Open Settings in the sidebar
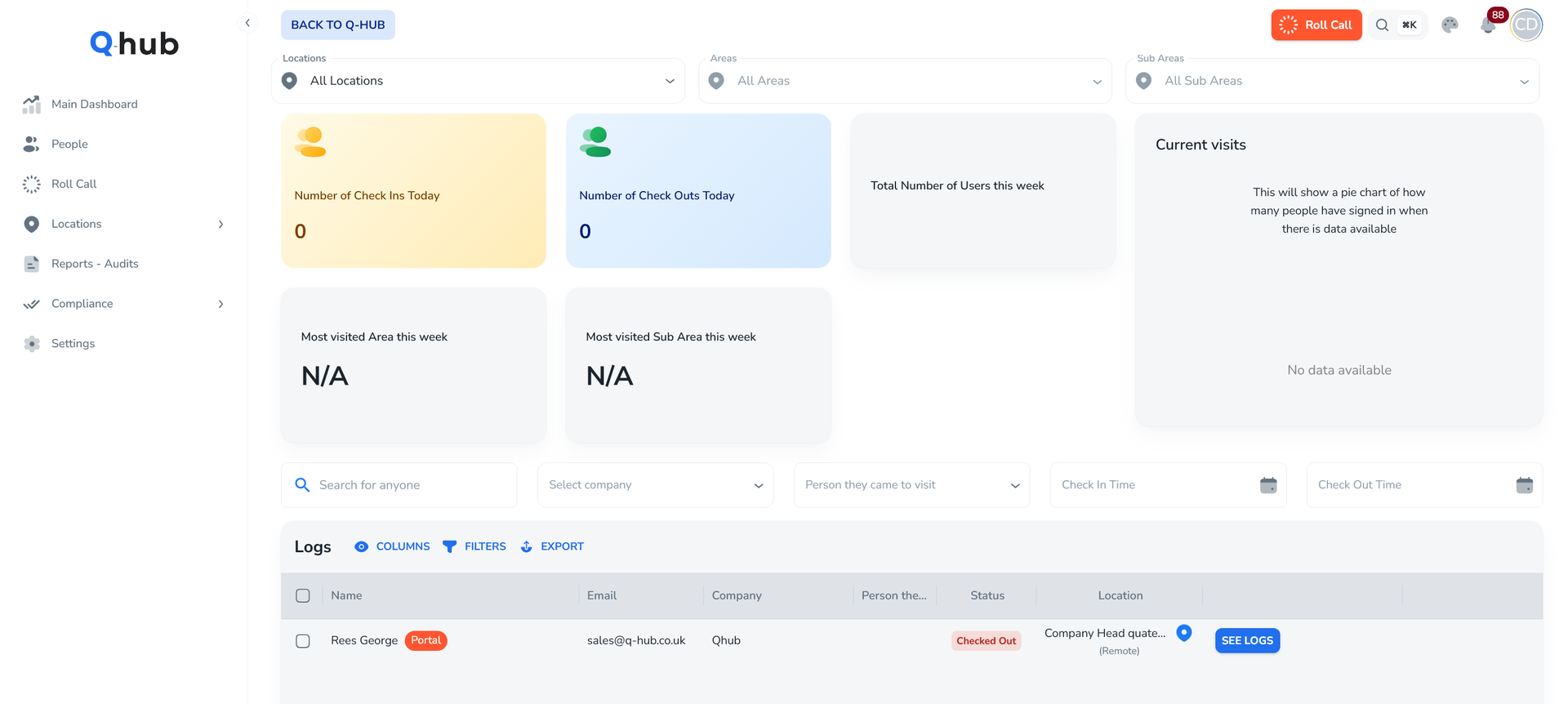This screenshot has width=1568, height=704. (x=123, y=344)
